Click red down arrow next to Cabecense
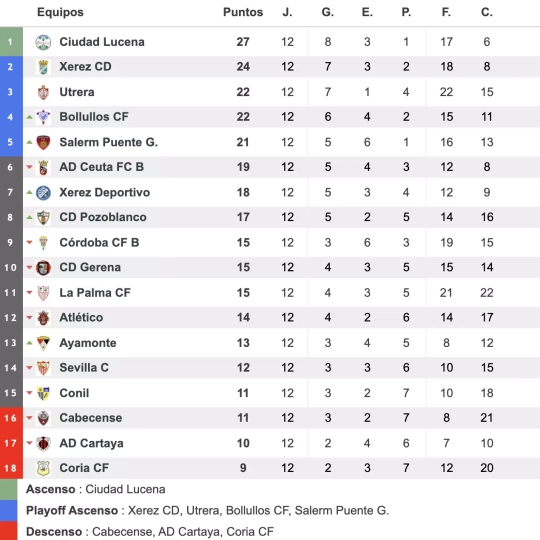The image size is (540, 540). (x=30, y=418)
